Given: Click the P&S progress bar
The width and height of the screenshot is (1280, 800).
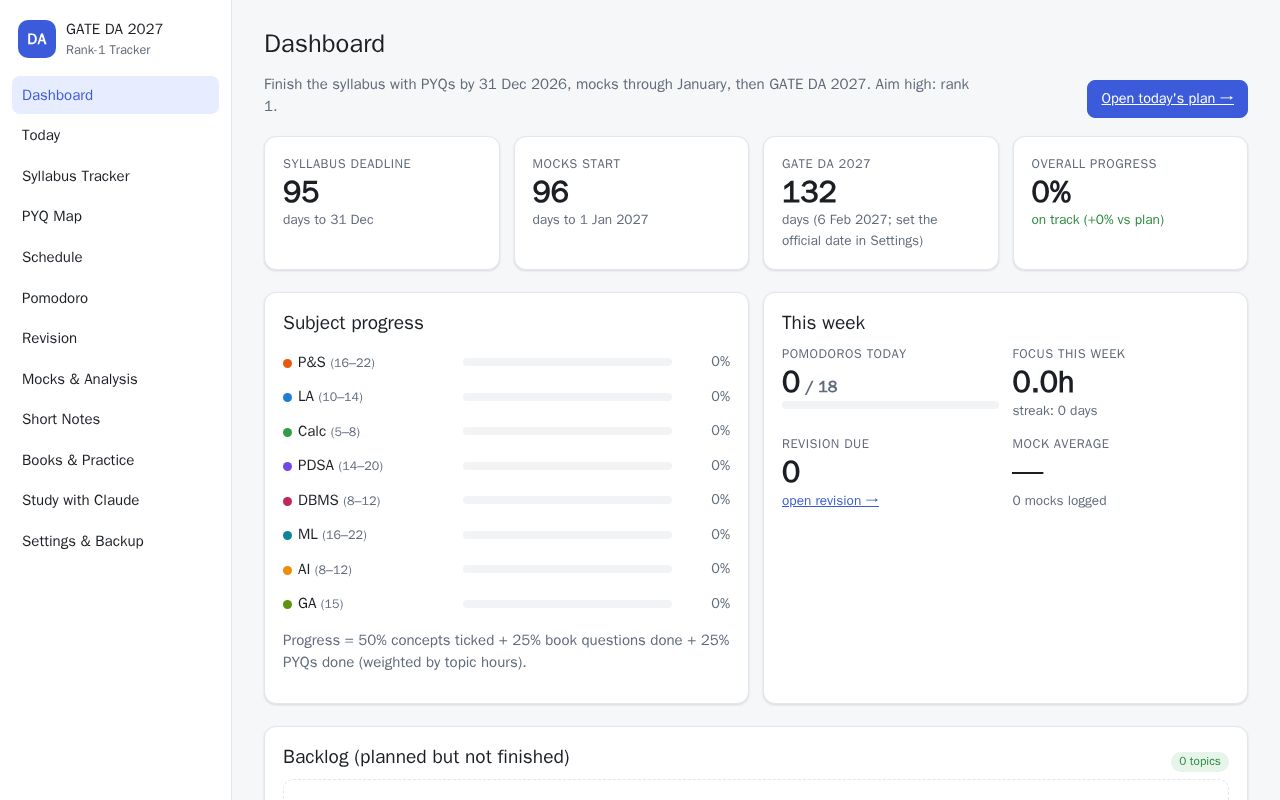Looking at the screenshot, I should coord(567,362).
